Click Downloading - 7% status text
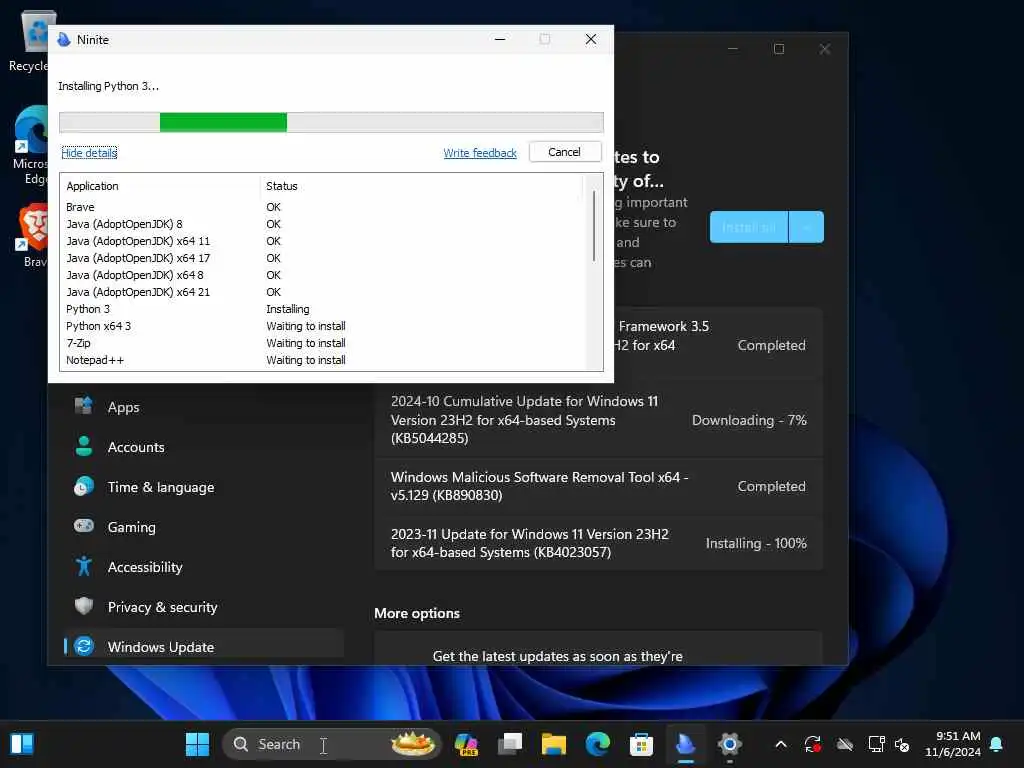The height and width of the screenshot is (768, 1024). 749,421
